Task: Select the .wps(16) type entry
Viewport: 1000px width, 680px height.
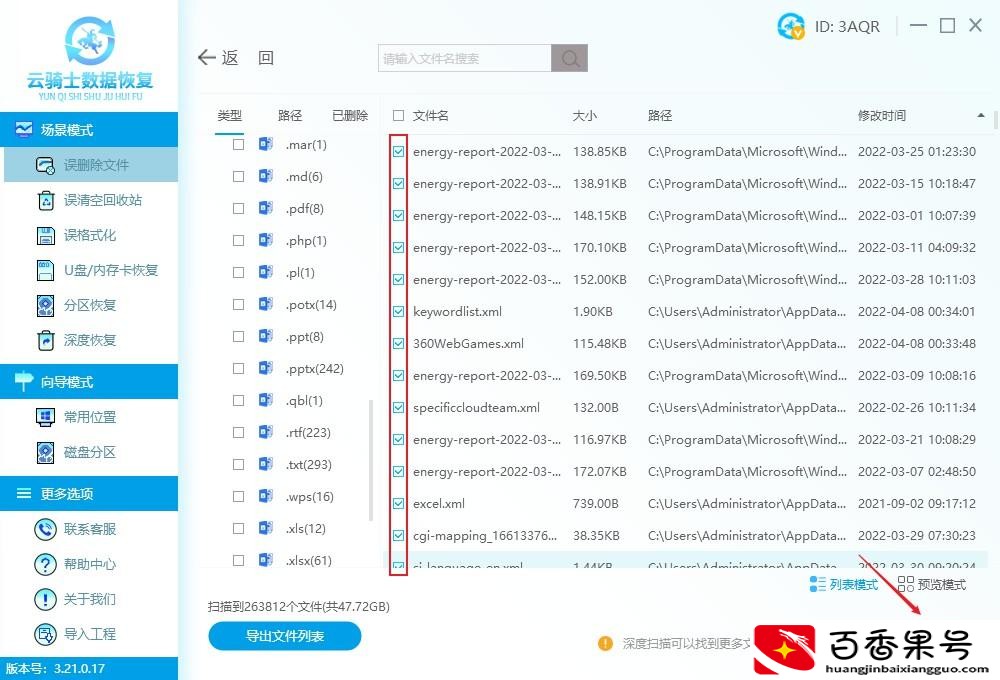Action: click(x=309, y=496)
